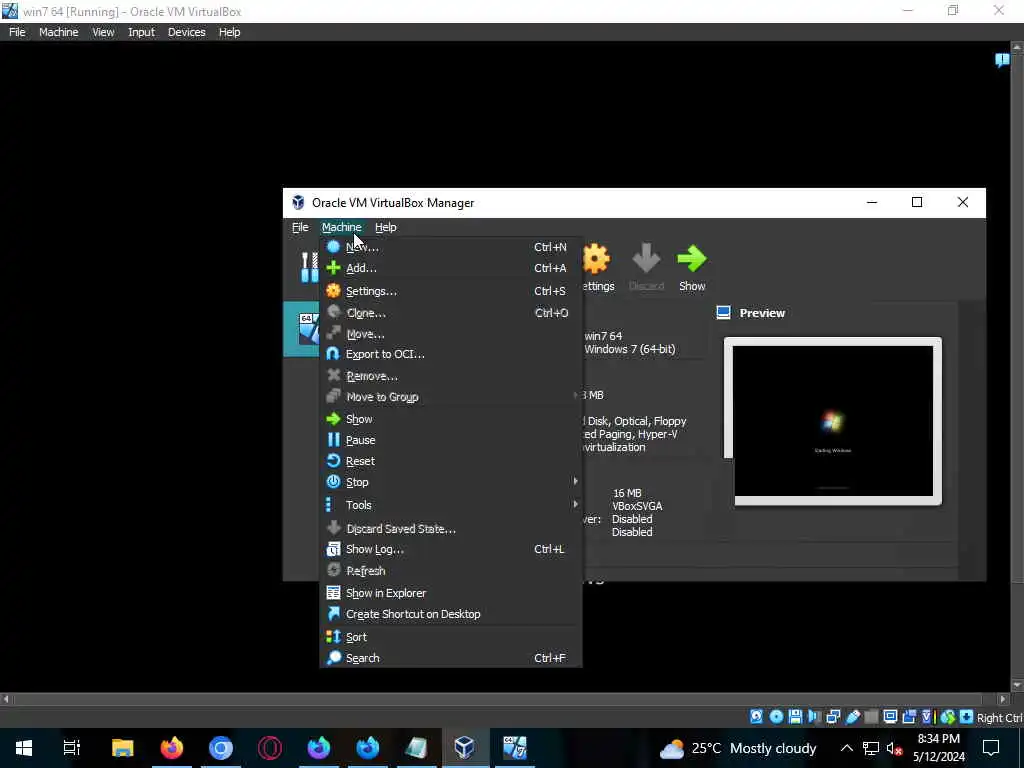Image resolution: width=1024 pixels, height=768 pixels.
Task: Click the Tools wrench icon in Manager
Action: pos(310,267)
